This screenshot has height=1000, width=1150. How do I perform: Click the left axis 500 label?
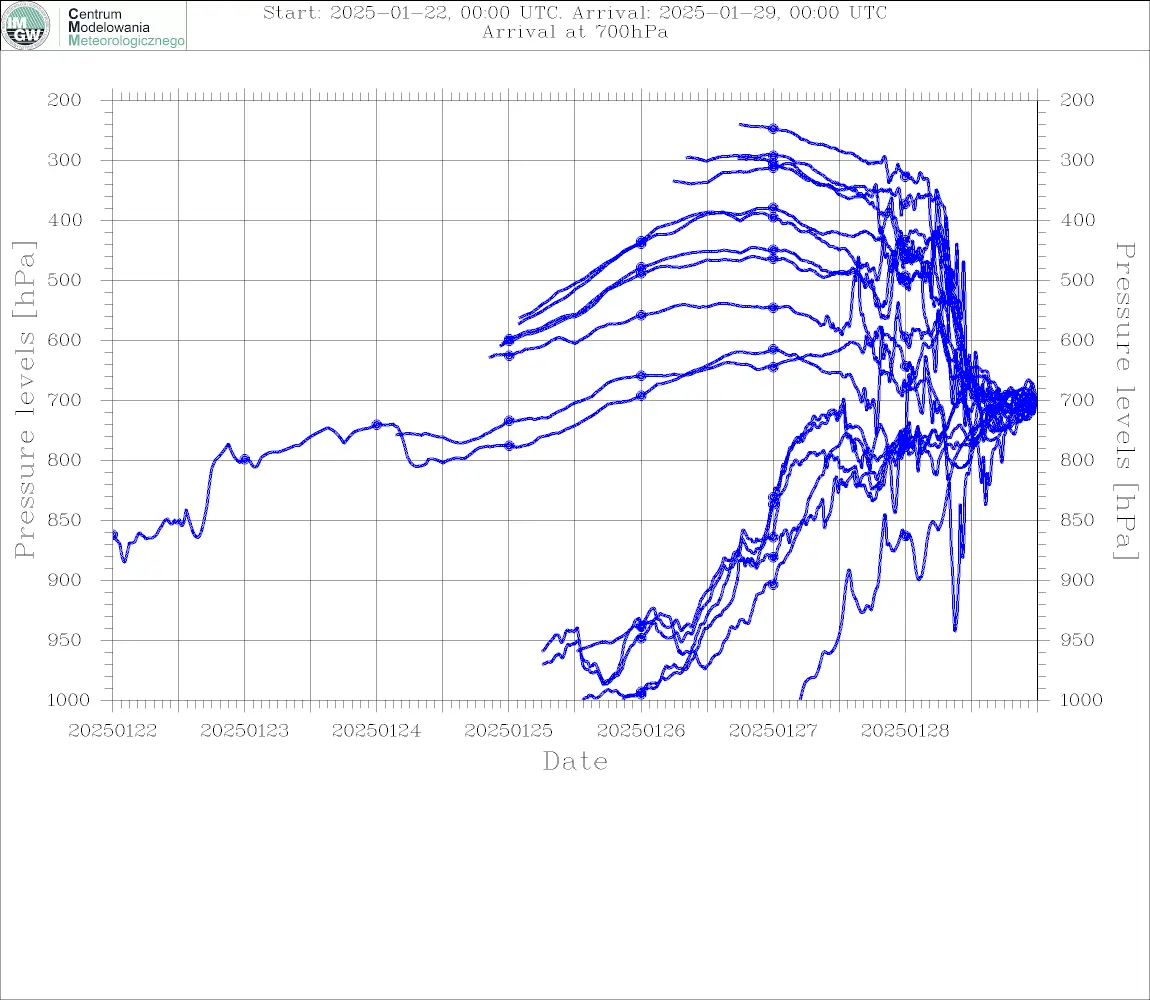65,280
